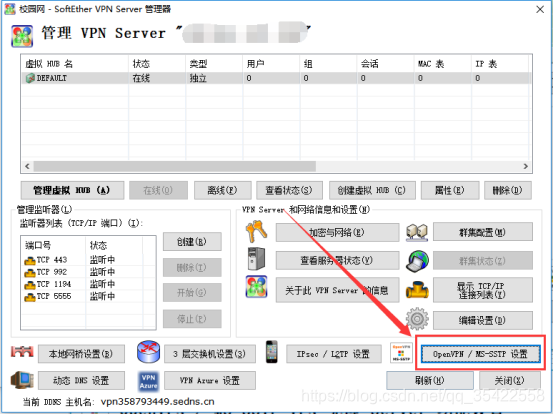Click 会话 column header
554x414 pixels.
tap(385, 64)
